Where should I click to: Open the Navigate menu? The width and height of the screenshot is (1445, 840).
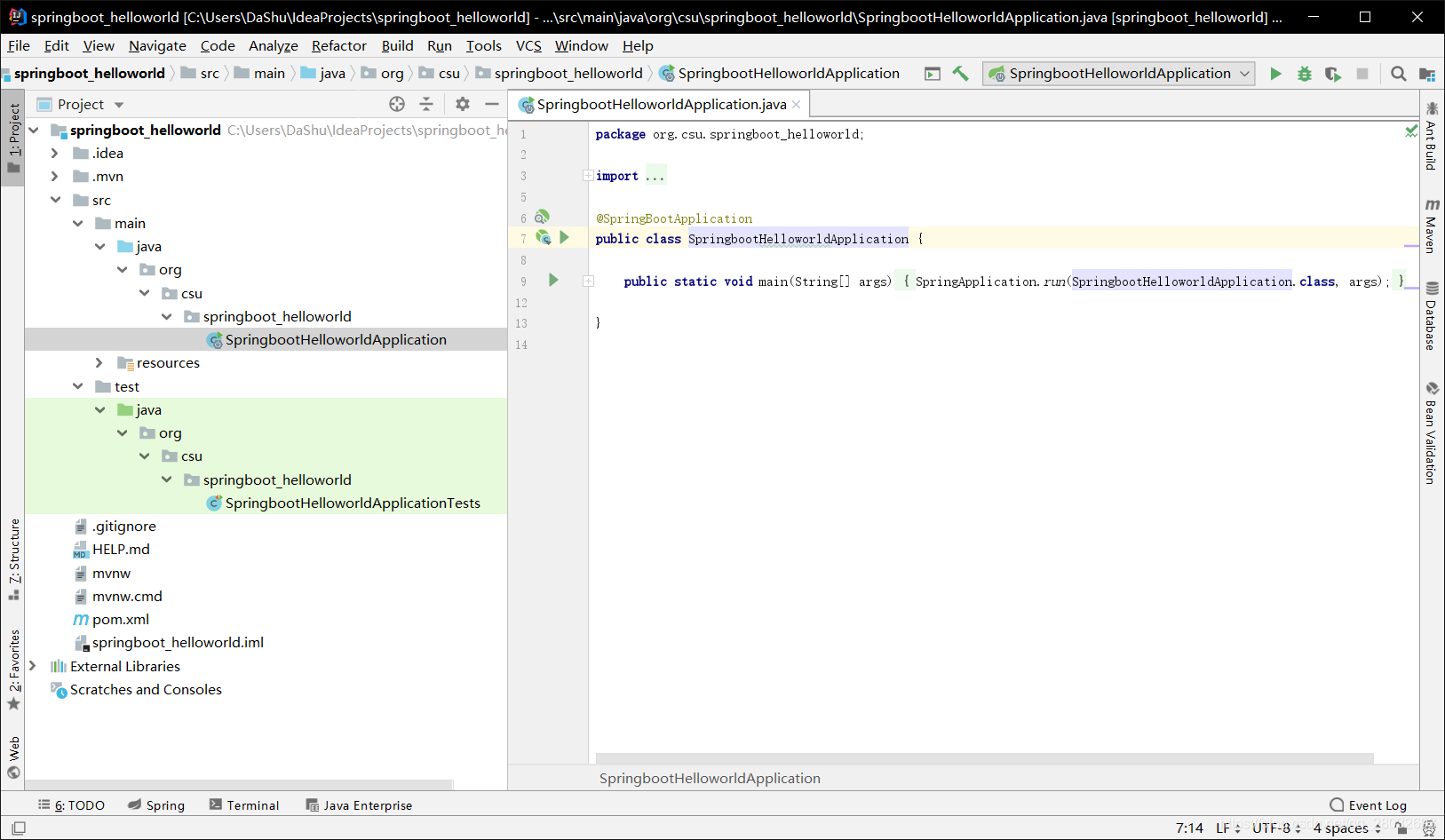(157, 45)
